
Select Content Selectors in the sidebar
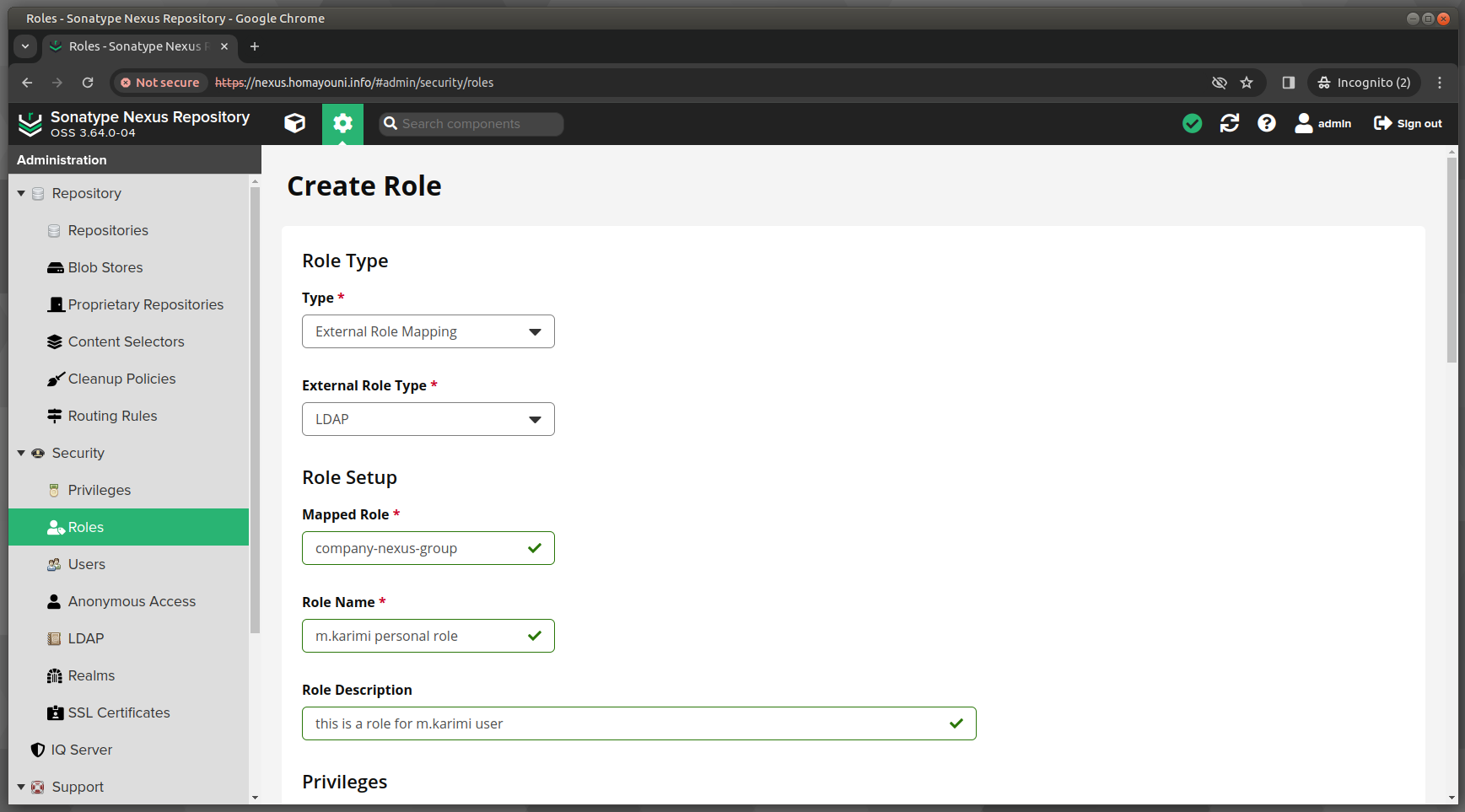click(x=128, y=342)
